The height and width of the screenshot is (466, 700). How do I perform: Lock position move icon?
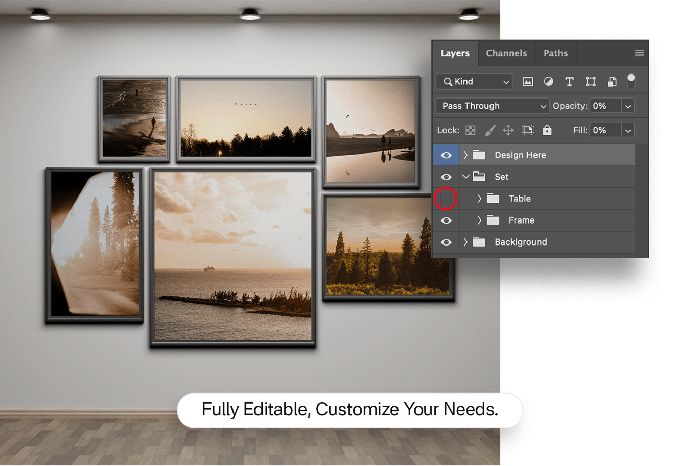[508, 130]
